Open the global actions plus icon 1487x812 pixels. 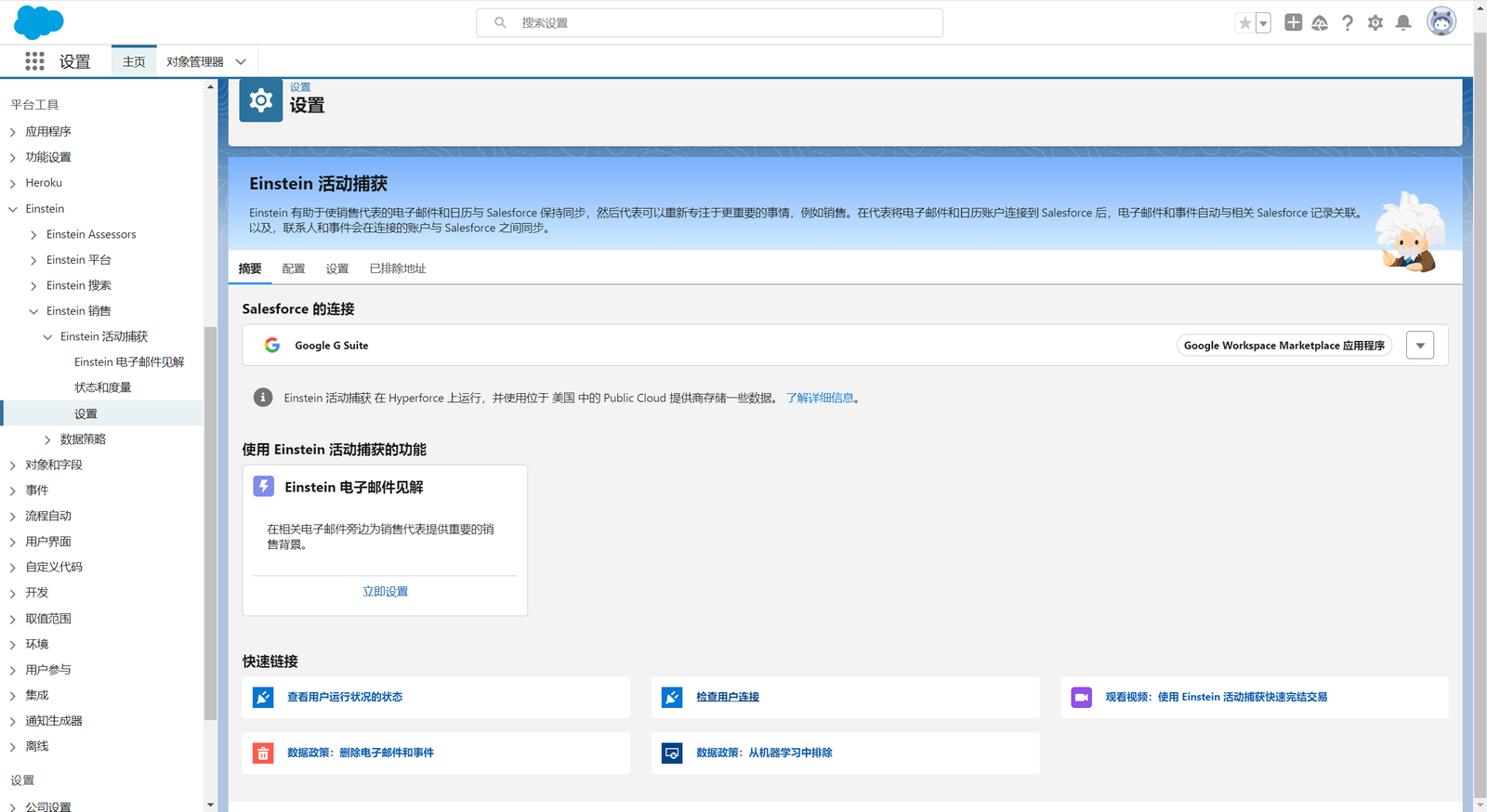pyautogui.click(x=1293, y=22)
